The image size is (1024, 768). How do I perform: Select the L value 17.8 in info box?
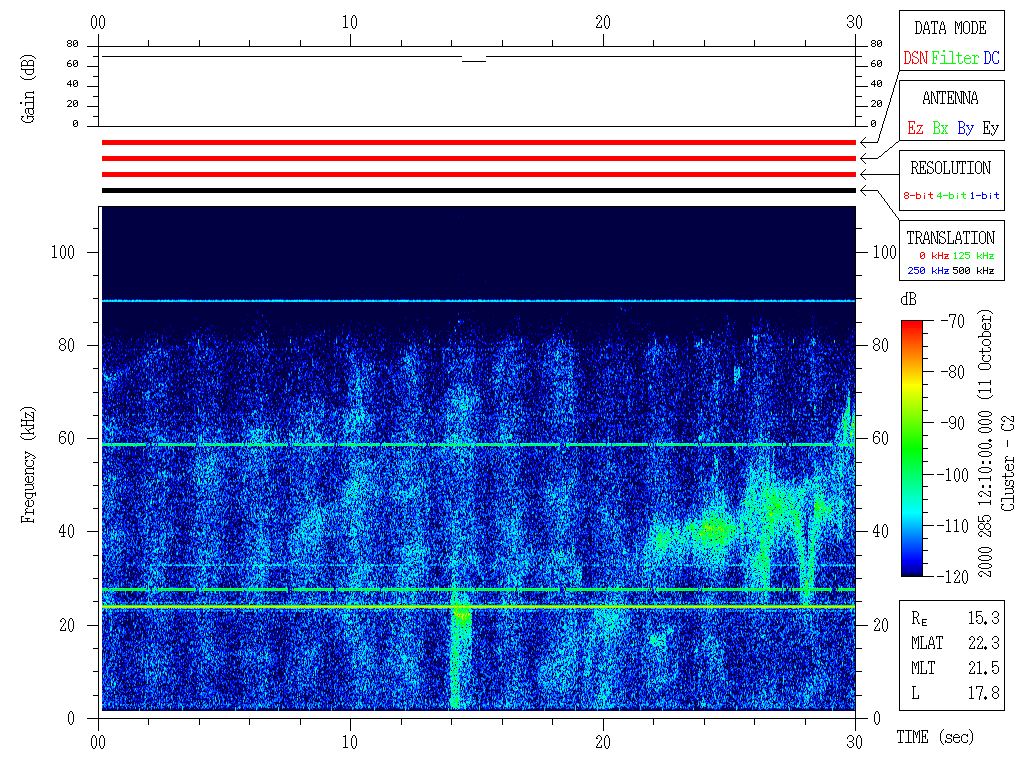tap(984, 692)
